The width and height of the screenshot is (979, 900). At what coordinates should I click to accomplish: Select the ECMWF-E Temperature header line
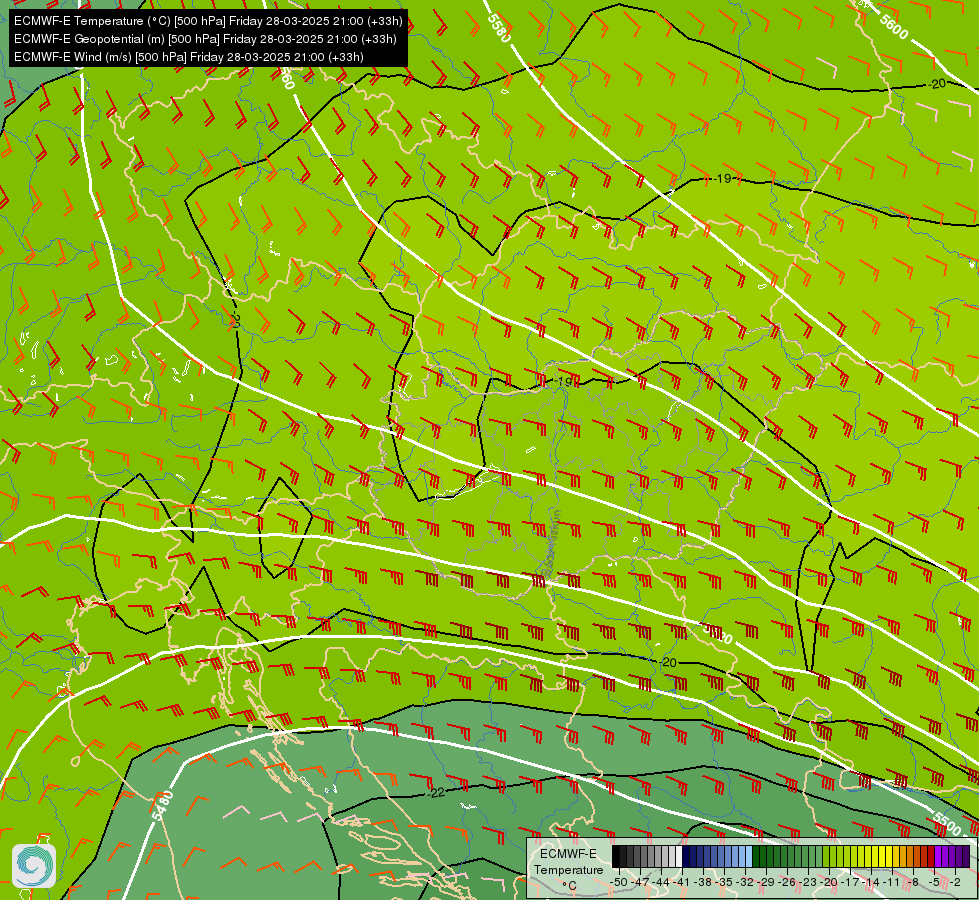click(208, 21)
